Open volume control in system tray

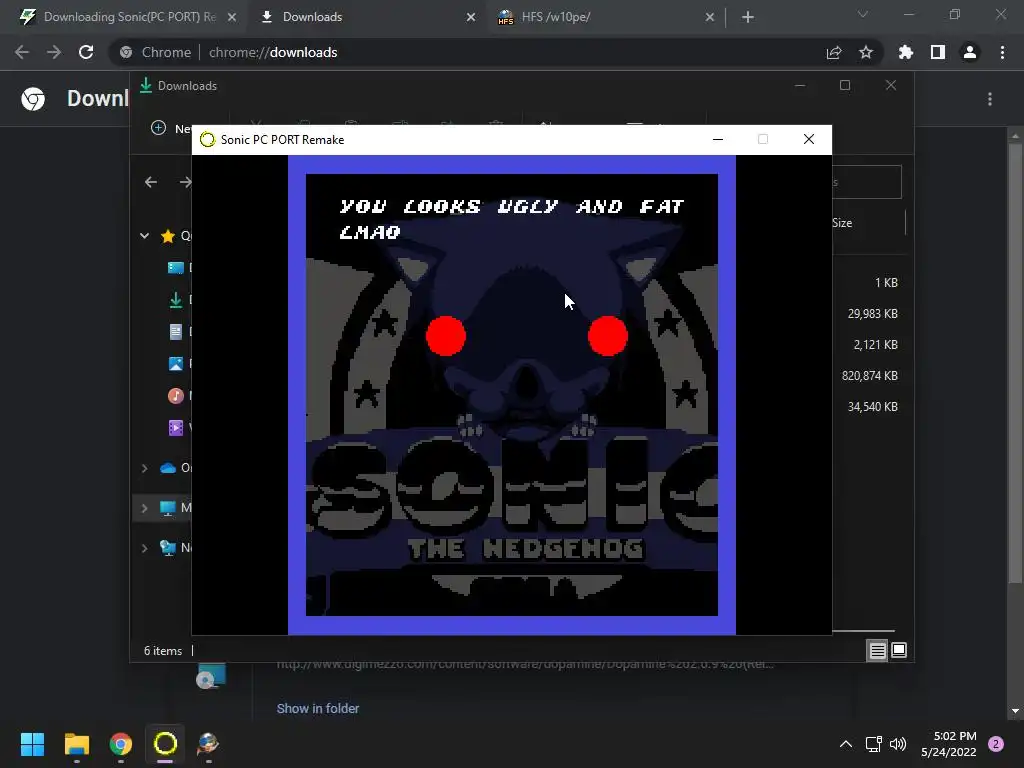899,744
